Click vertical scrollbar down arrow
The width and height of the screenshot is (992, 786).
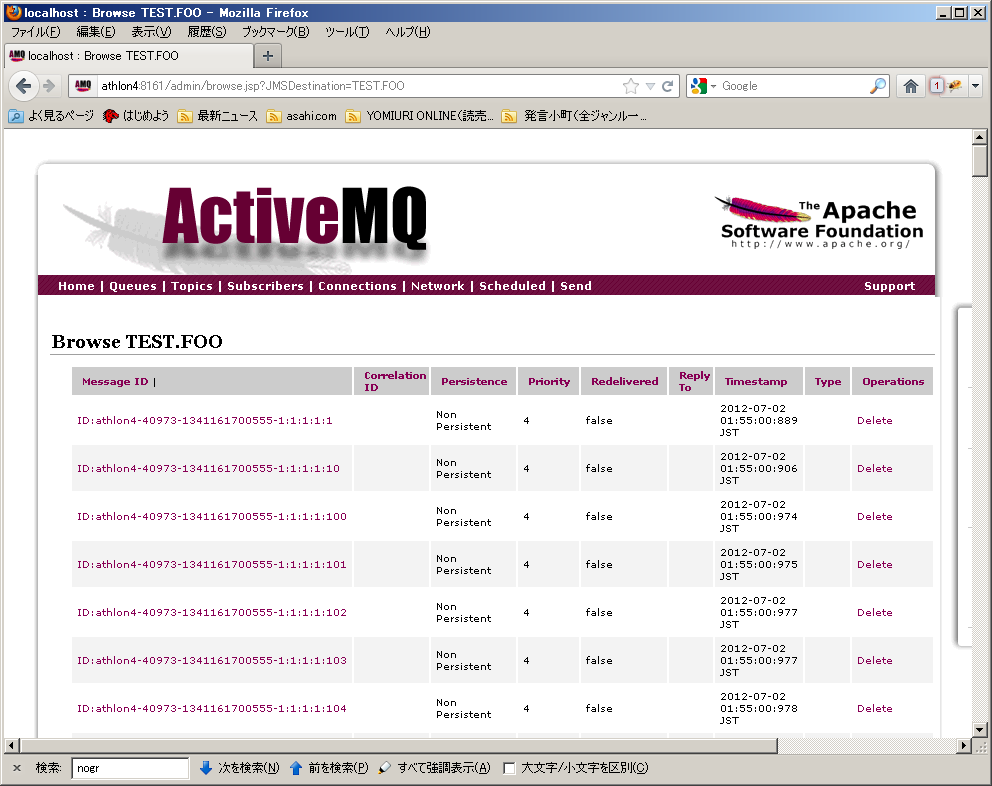pyautogui.click(x=979, y=730)
